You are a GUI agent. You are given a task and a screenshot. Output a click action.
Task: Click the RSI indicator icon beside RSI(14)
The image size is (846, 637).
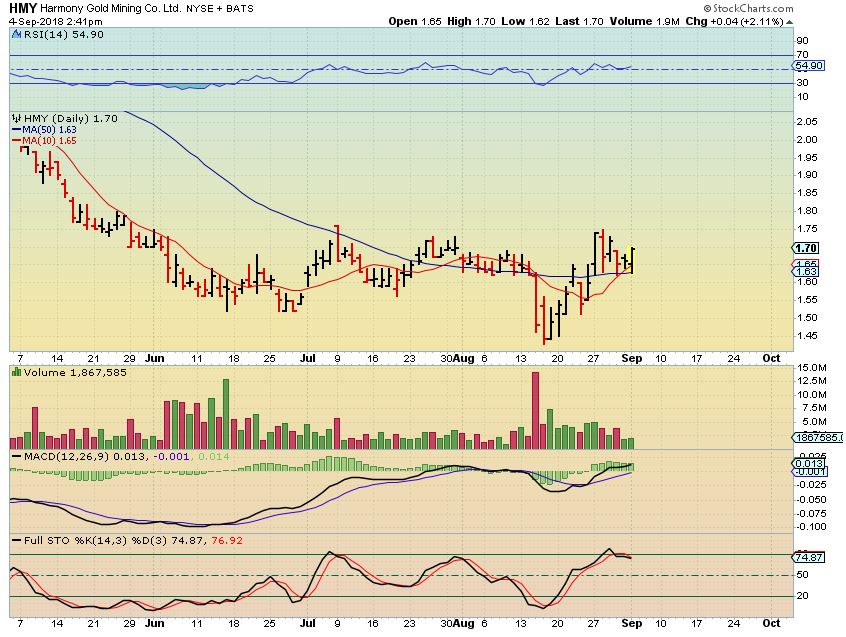(17, 35)
